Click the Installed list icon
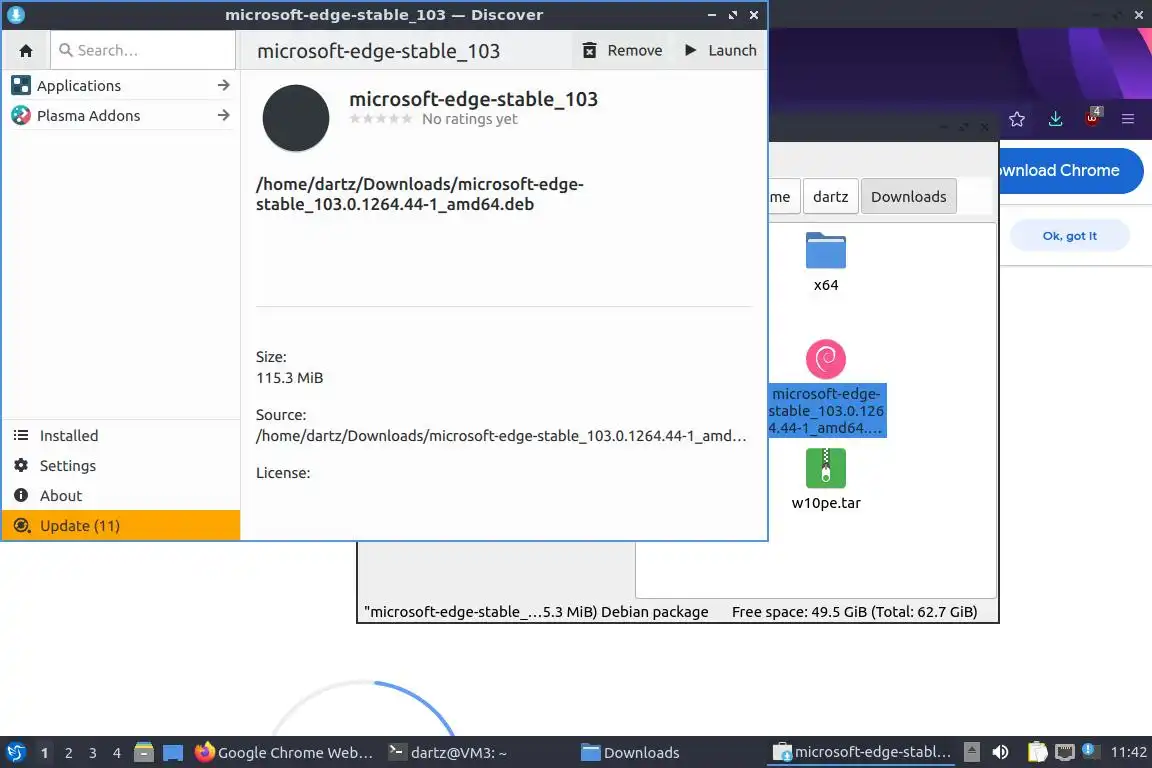 pos(21,436)
